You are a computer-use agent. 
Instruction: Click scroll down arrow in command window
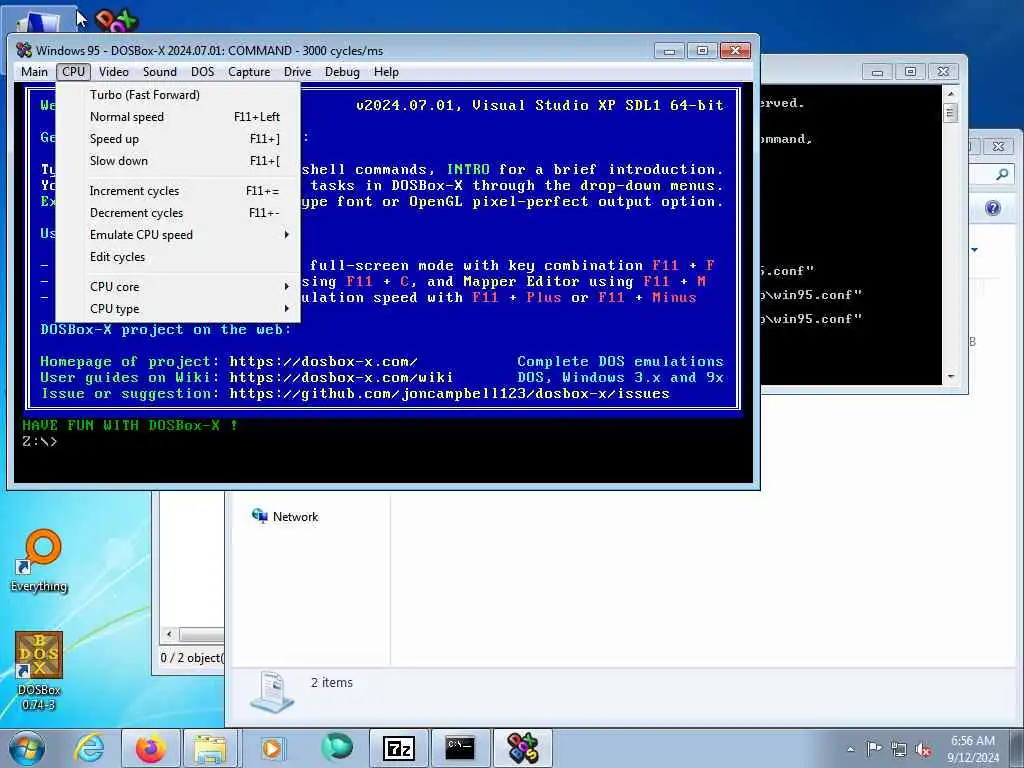[x=951, y=377]
